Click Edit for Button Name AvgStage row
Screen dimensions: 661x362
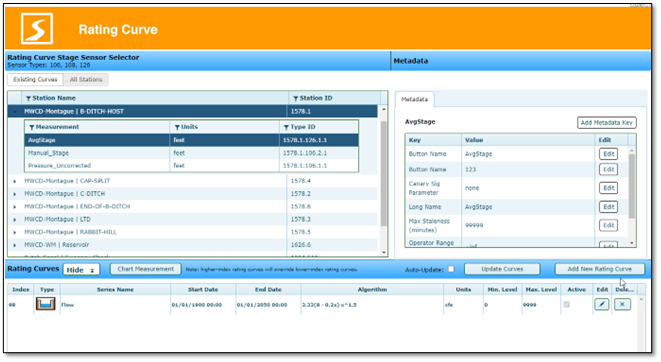click(608, 154)
